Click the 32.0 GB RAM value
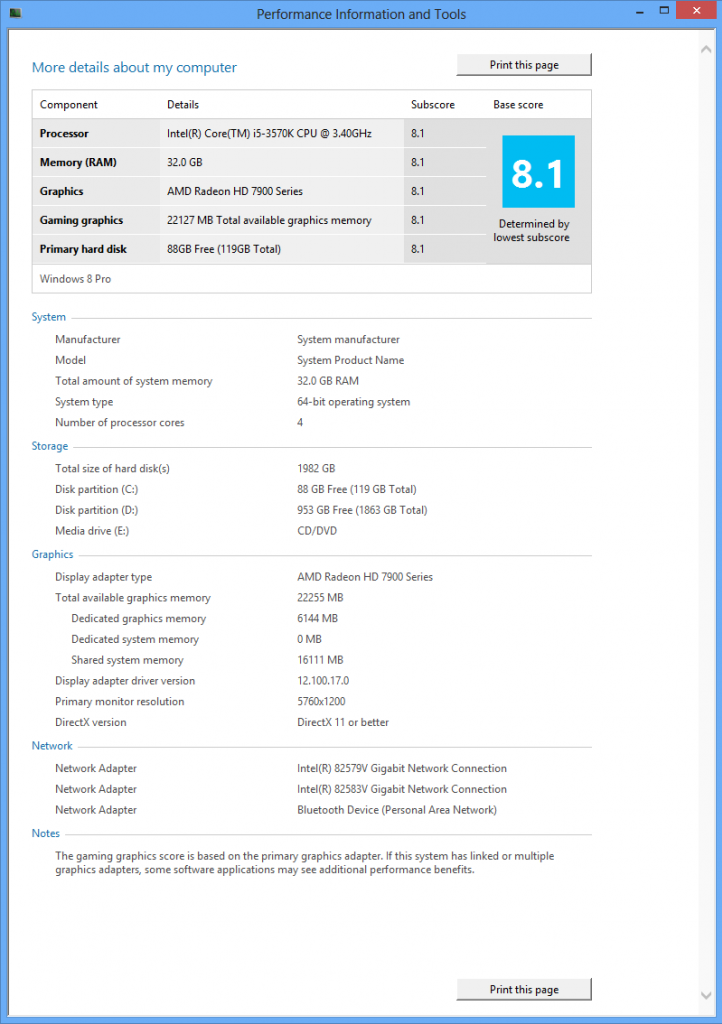The image size is (722, 1024). 328,381
